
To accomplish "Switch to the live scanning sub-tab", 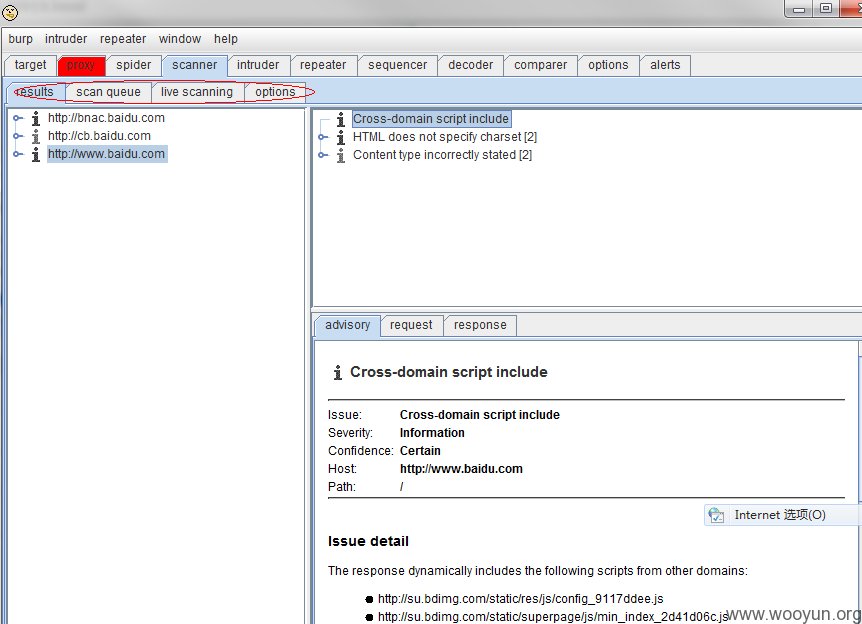I will click(197, 92).
